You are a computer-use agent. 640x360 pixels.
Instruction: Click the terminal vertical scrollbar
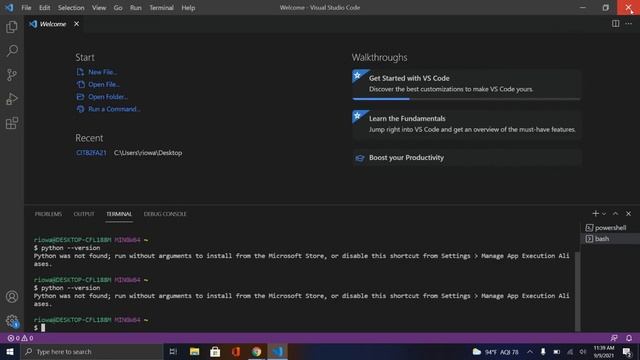point(577,291)
